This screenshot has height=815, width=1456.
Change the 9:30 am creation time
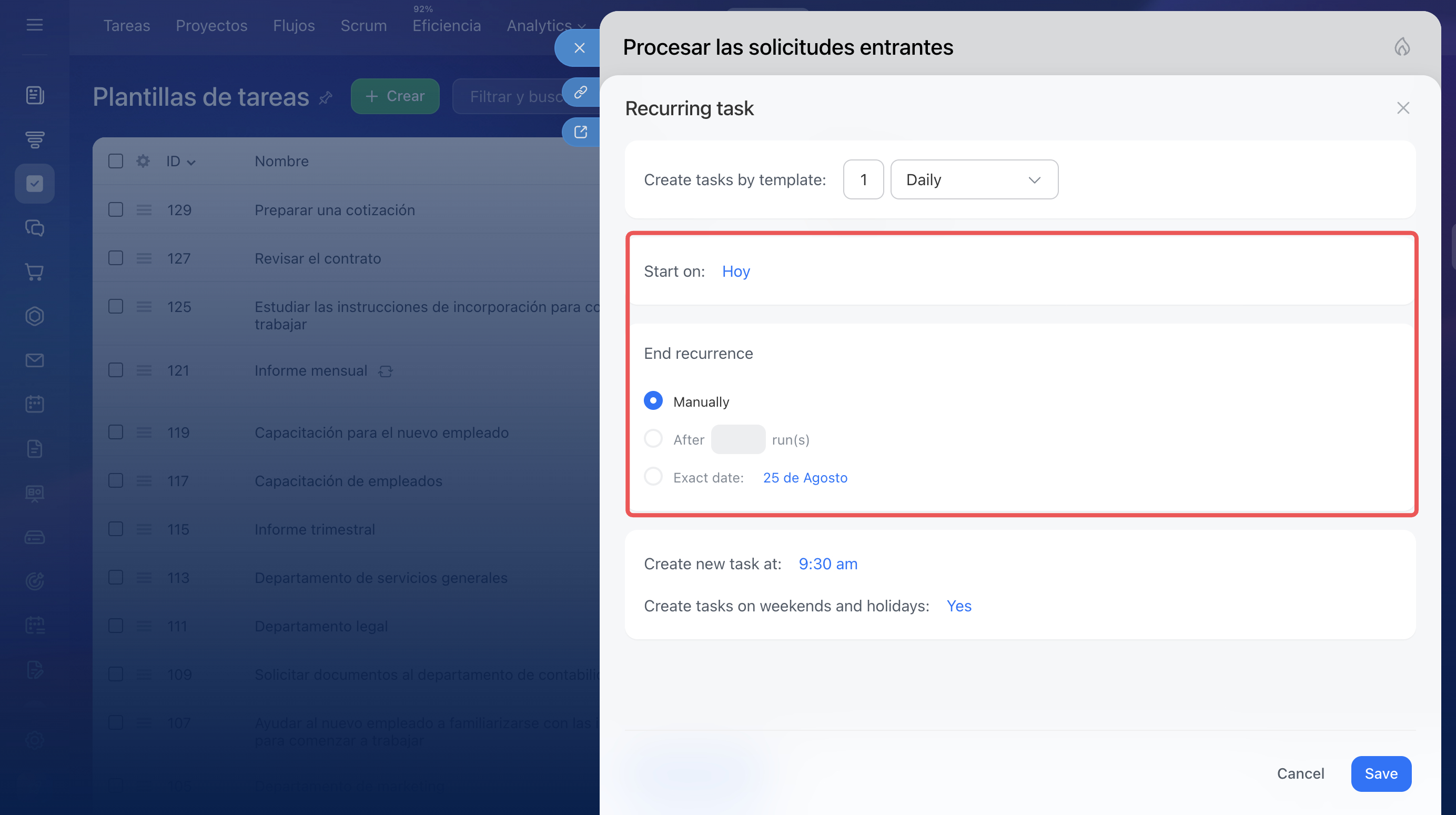[827, 564]
